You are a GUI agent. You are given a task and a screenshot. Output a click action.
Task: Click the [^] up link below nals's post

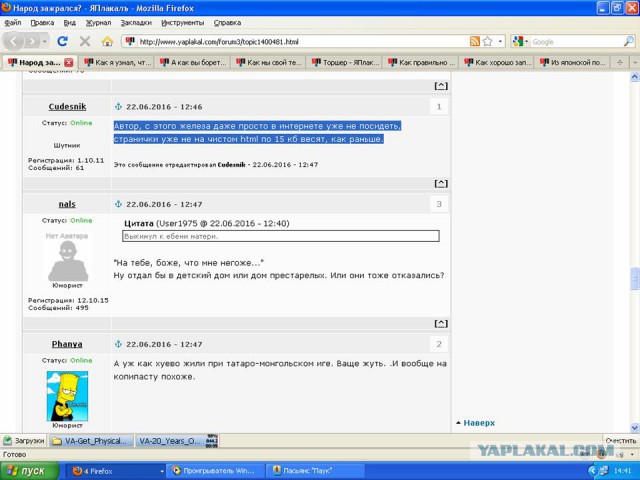441,324
